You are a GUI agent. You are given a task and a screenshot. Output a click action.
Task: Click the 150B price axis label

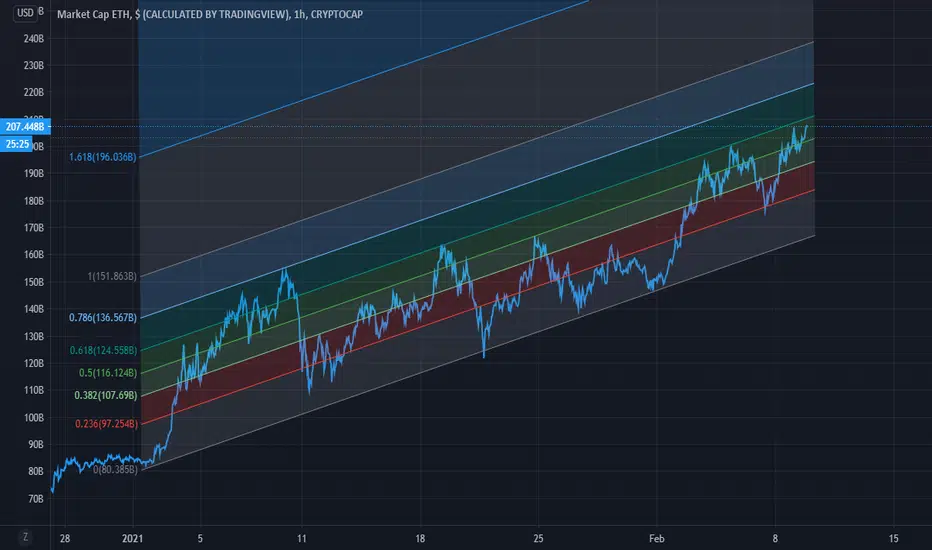click(x=34, y=282)
